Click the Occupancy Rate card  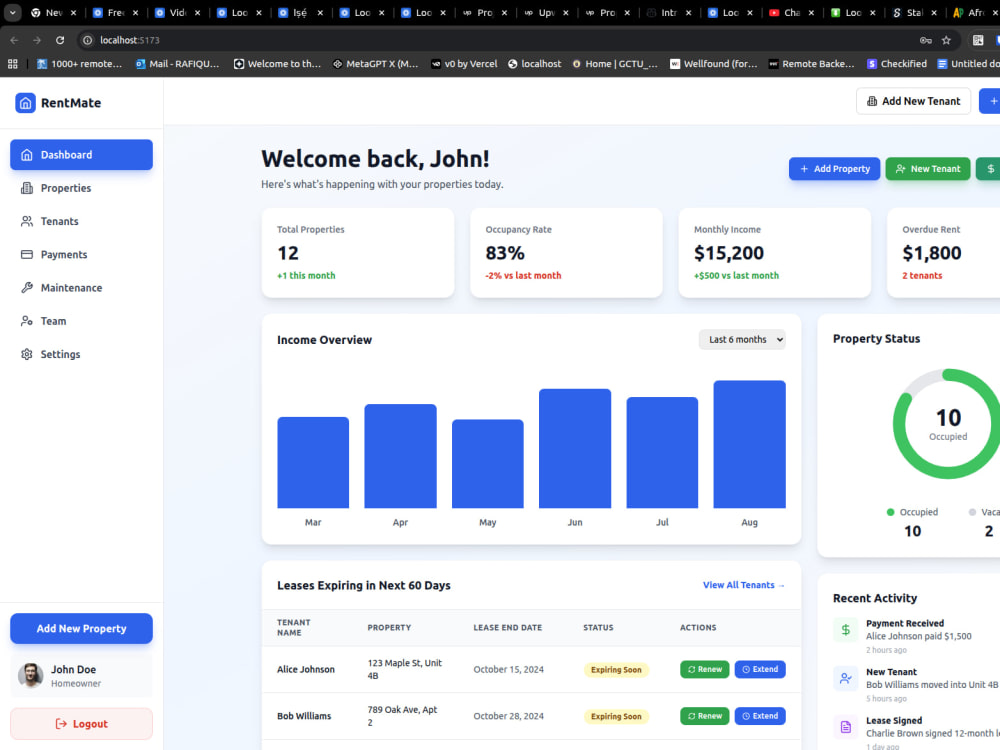[566, 253]
